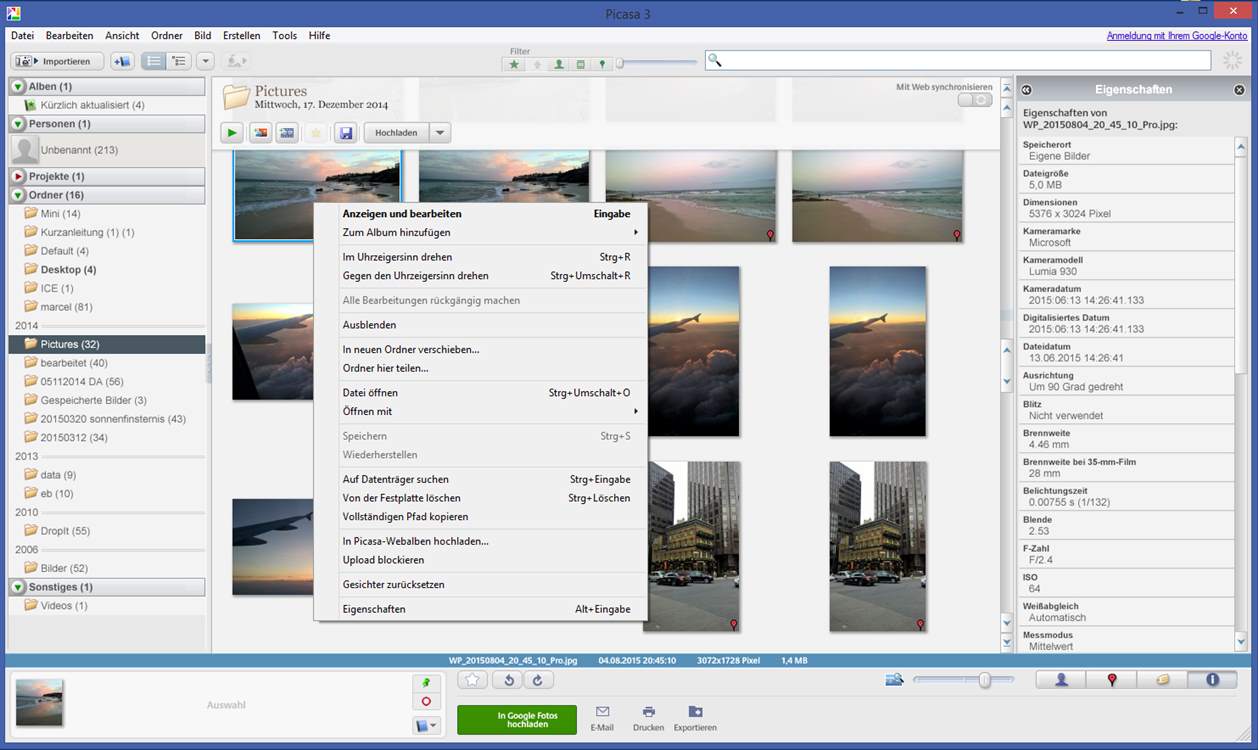Open the 20150320 sonnenfinsternis folder
1258x750 pixels.
(x=113, y=419)
